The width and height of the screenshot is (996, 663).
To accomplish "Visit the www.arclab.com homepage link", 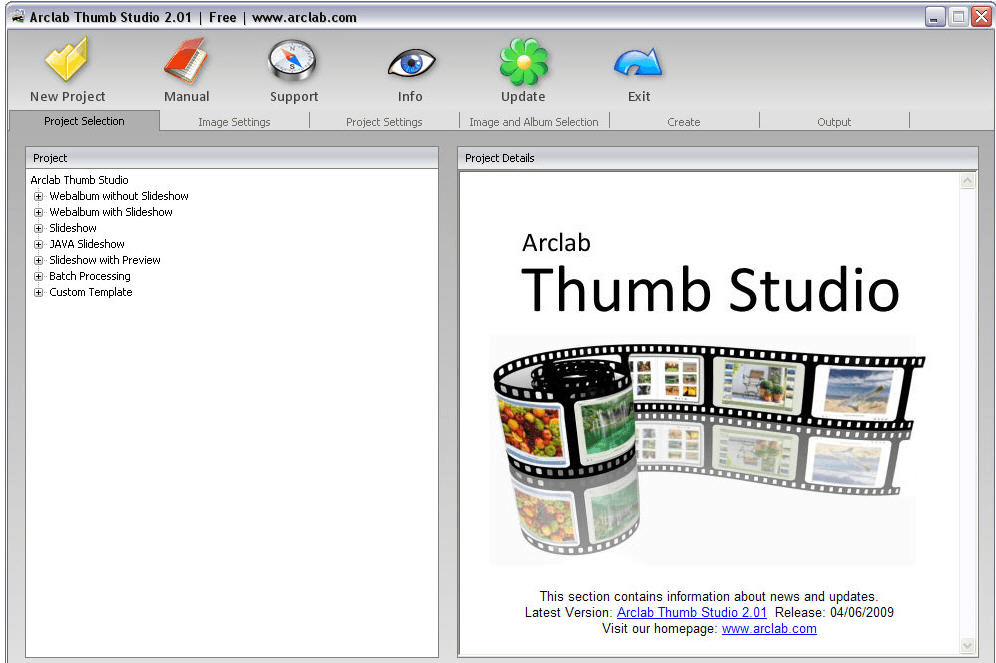I will [x=769, y=629].
